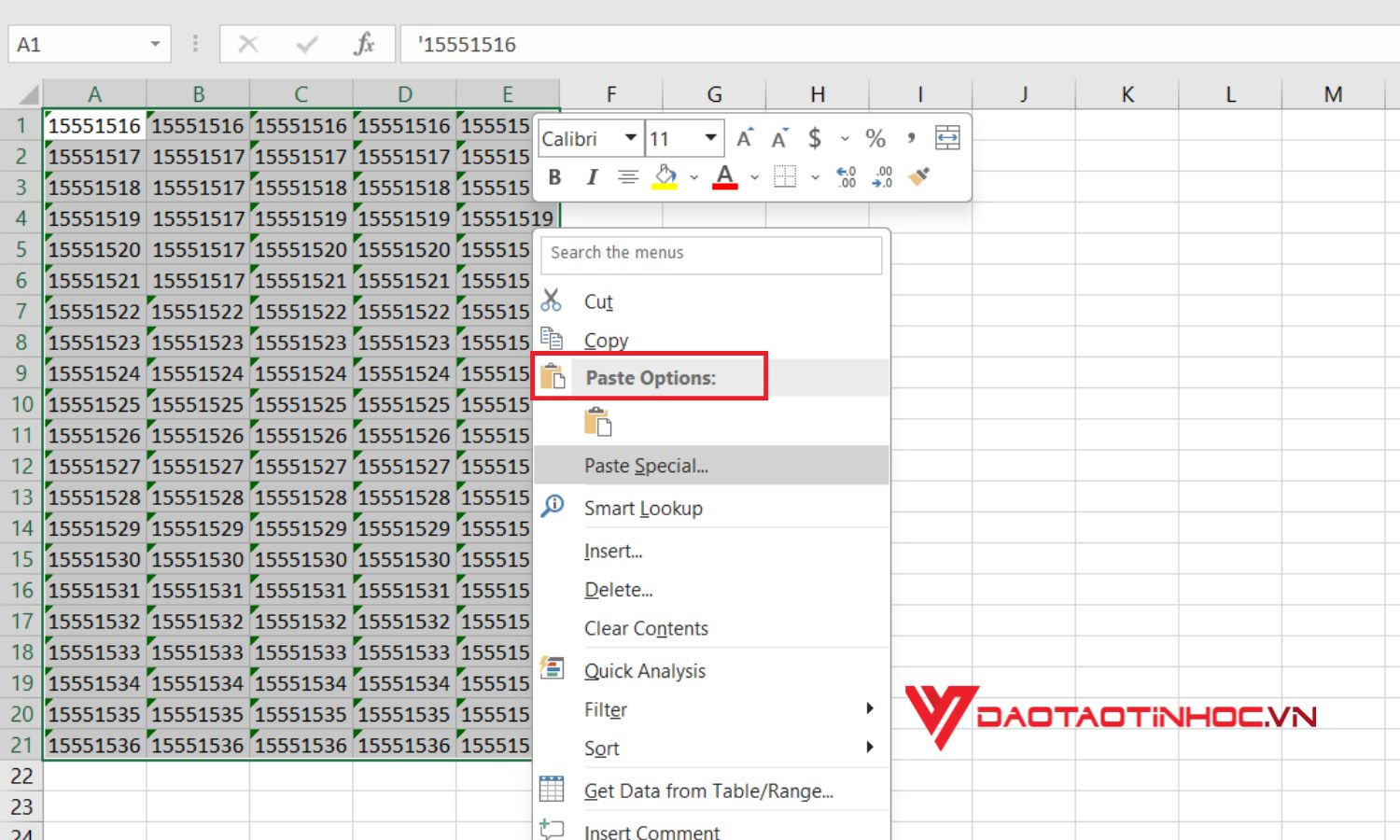Click cell A20 containing 15551535

click(94, 714)
